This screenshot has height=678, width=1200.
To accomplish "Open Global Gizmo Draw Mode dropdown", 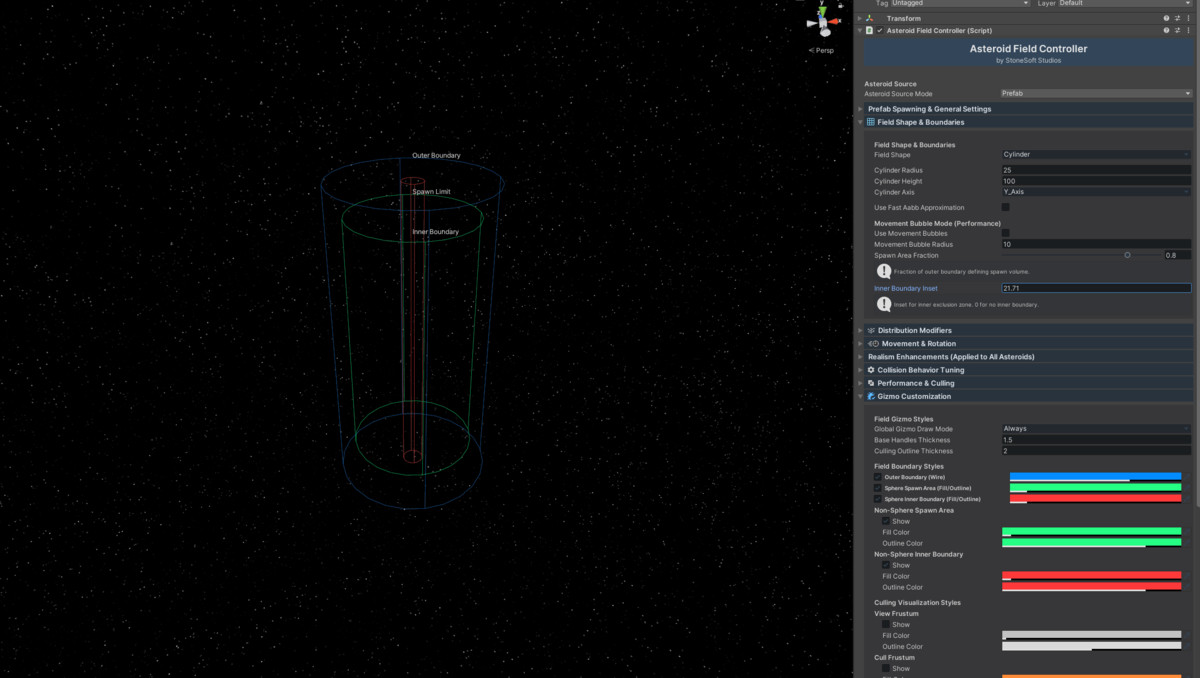I will (x=1097, y=428).
